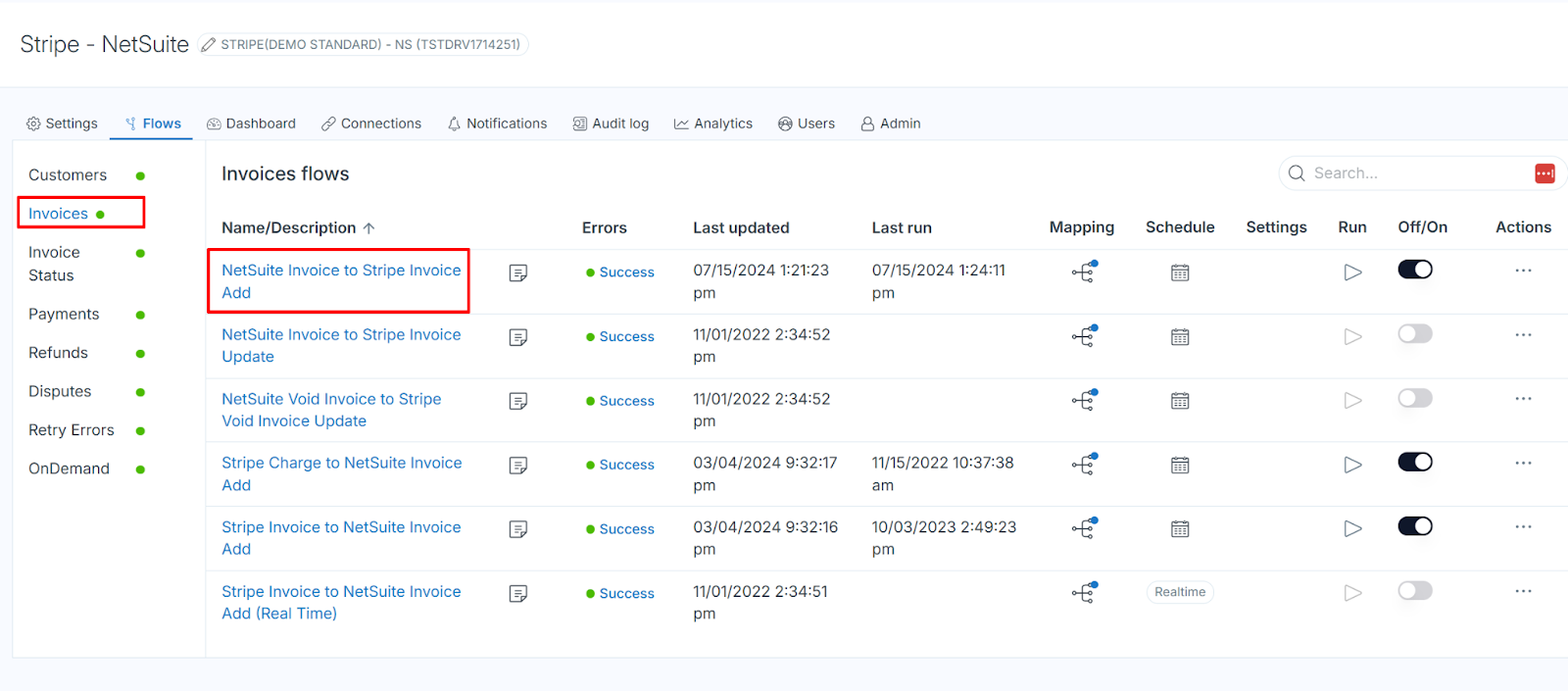Open schedule for Stripe Charge to NetSuite Invoice Add

click(x=1180, y=465)
